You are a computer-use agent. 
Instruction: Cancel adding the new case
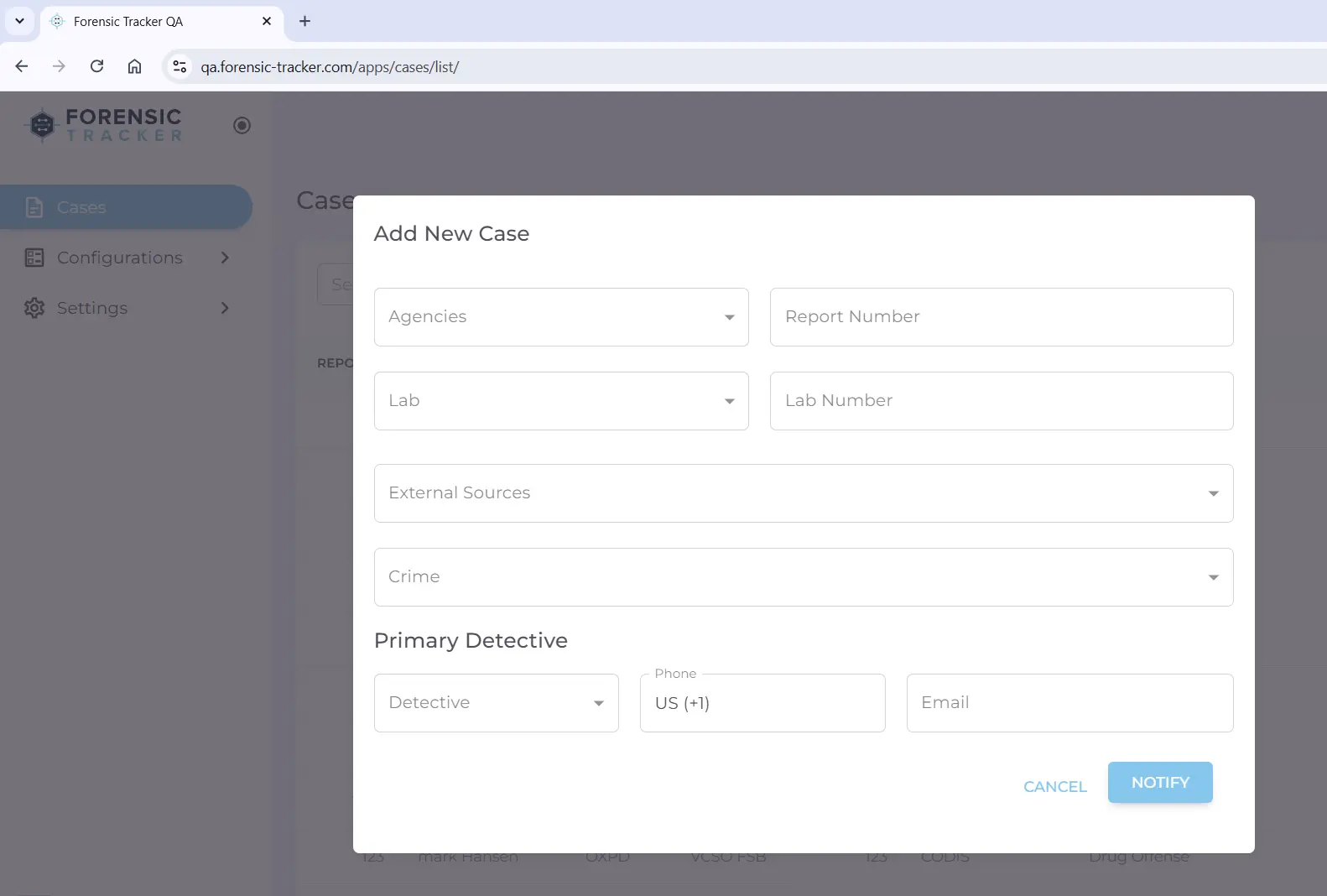(1055, 787)
